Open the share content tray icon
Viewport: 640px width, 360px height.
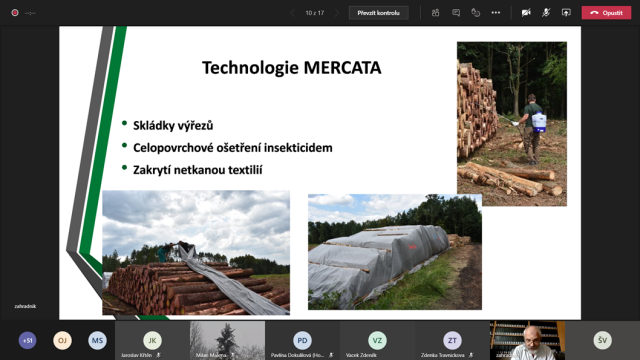click(x=566, y=13)
